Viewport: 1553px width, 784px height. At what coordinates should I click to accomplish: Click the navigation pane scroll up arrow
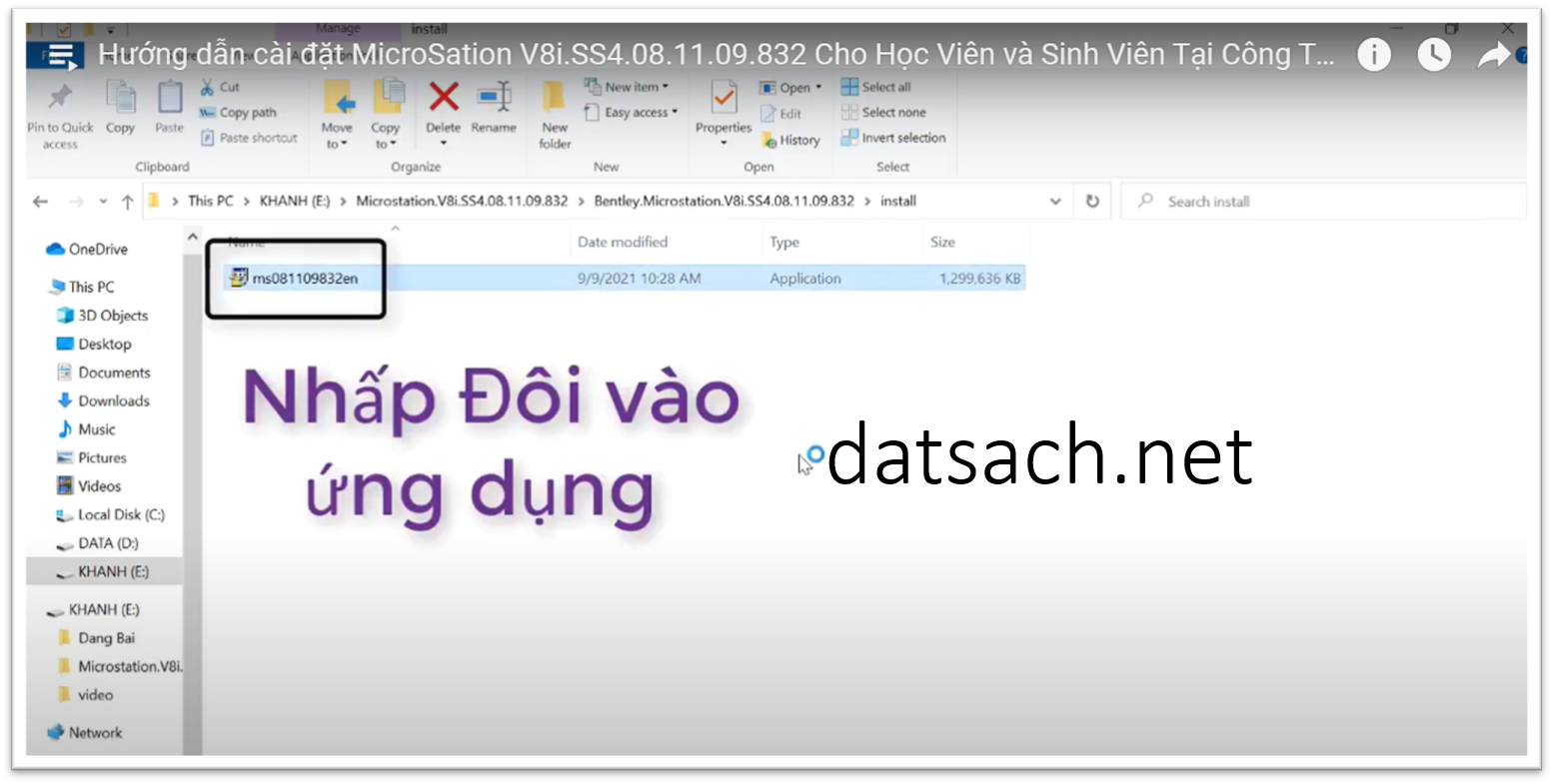[192, 237]
